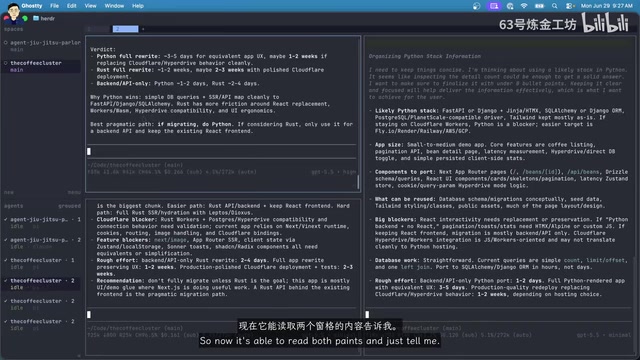Click the 'agents' sidebar header

click(x=13, y=206)
